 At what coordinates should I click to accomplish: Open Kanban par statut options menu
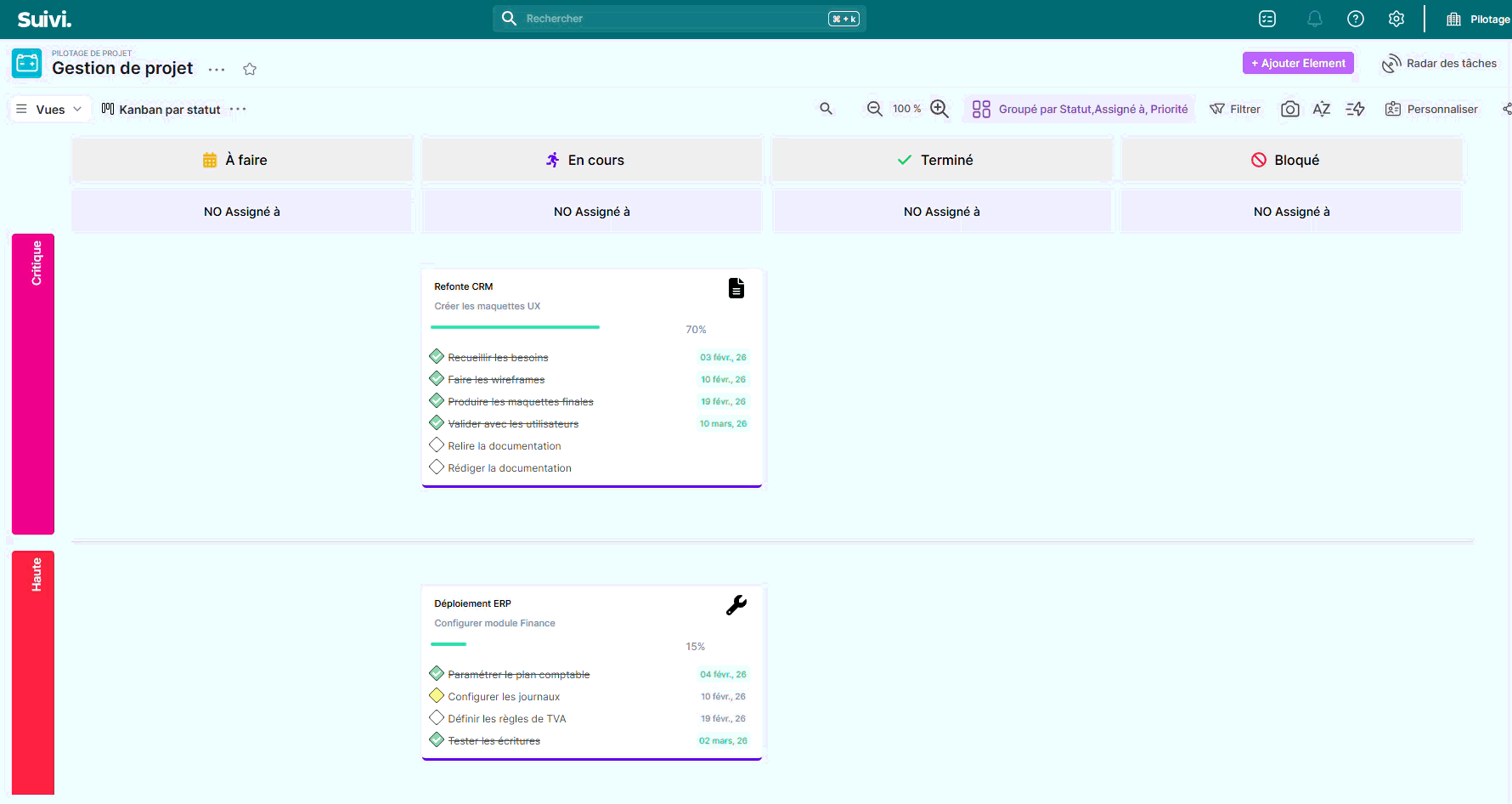(238, 109)
